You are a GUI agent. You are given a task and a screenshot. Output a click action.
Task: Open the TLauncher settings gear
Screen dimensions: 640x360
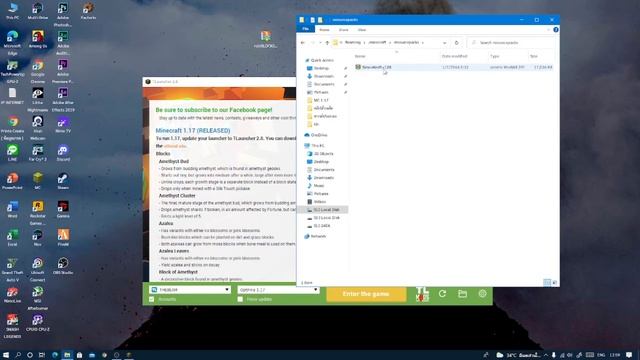tap(482, 293)
